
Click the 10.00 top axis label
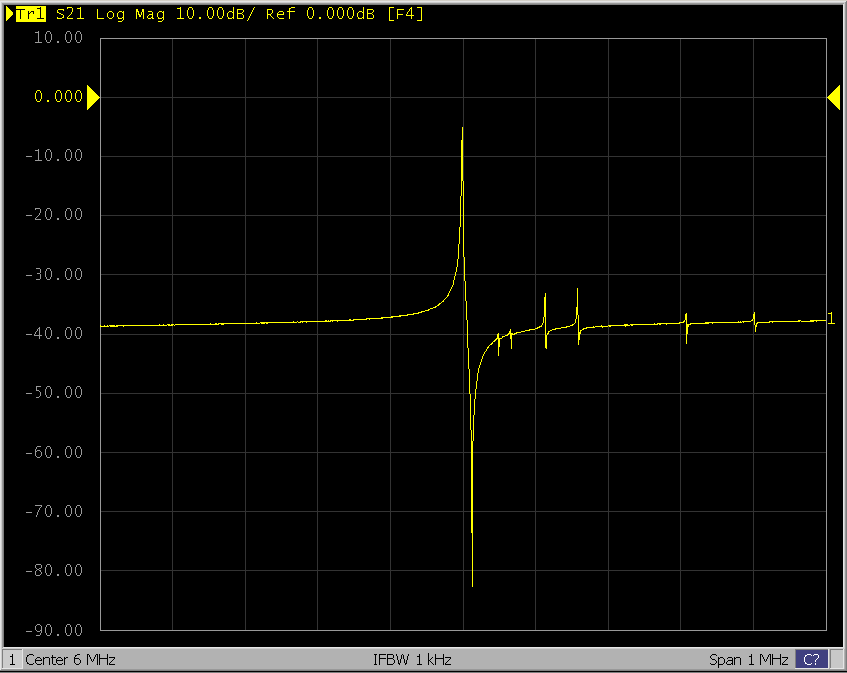(x=57, y=38)
